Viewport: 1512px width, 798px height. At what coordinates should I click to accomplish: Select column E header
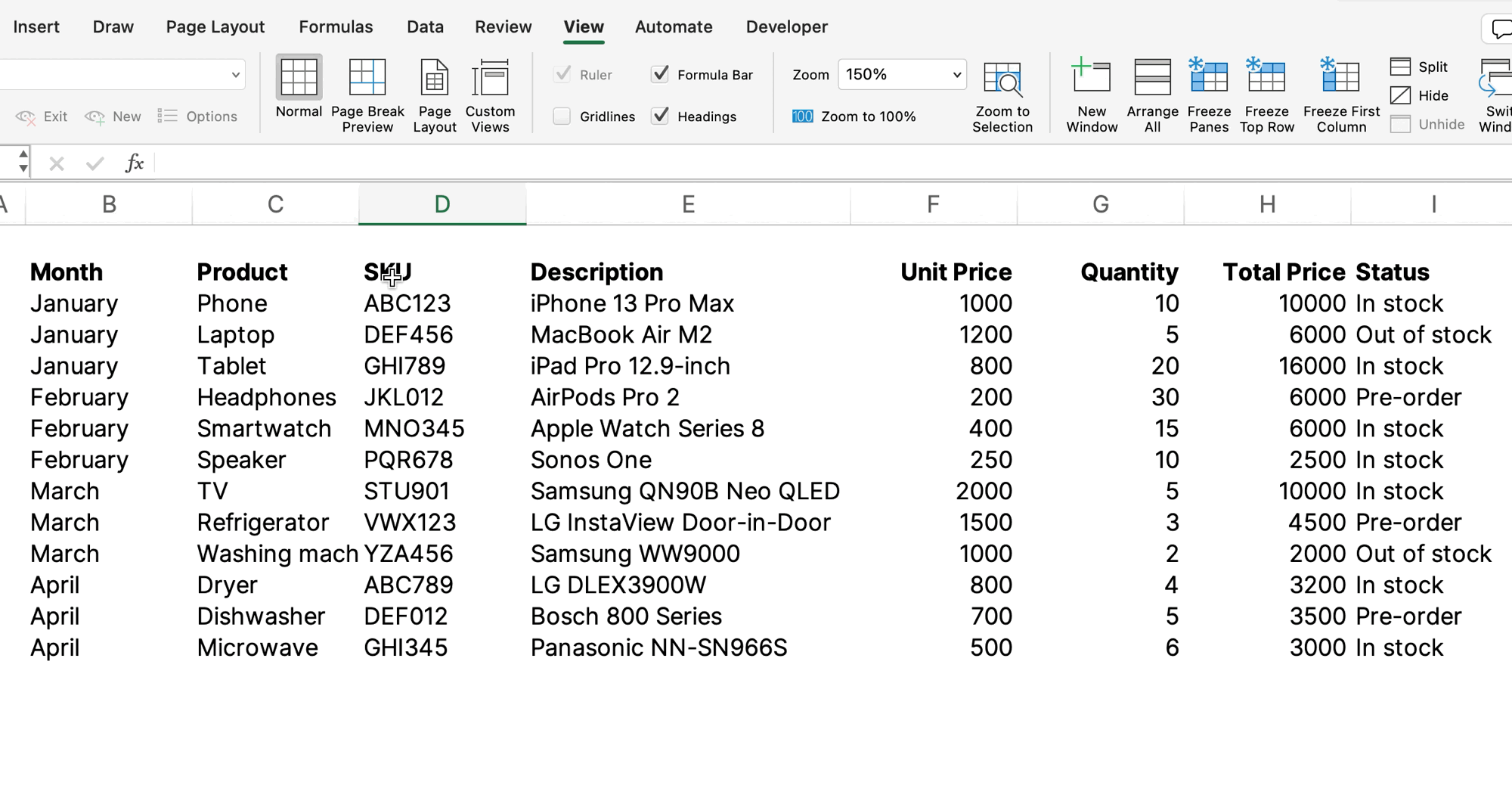(688, 204)
